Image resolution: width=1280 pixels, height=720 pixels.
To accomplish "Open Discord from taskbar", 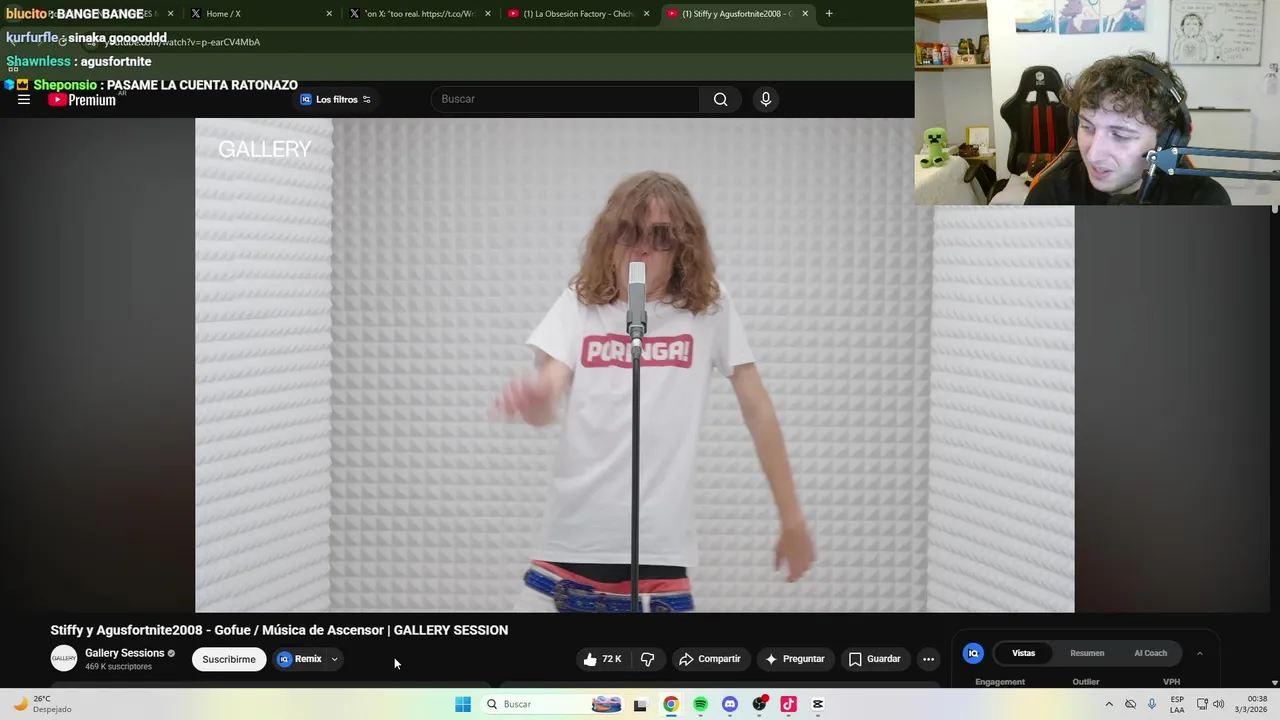I will (729, 704).
